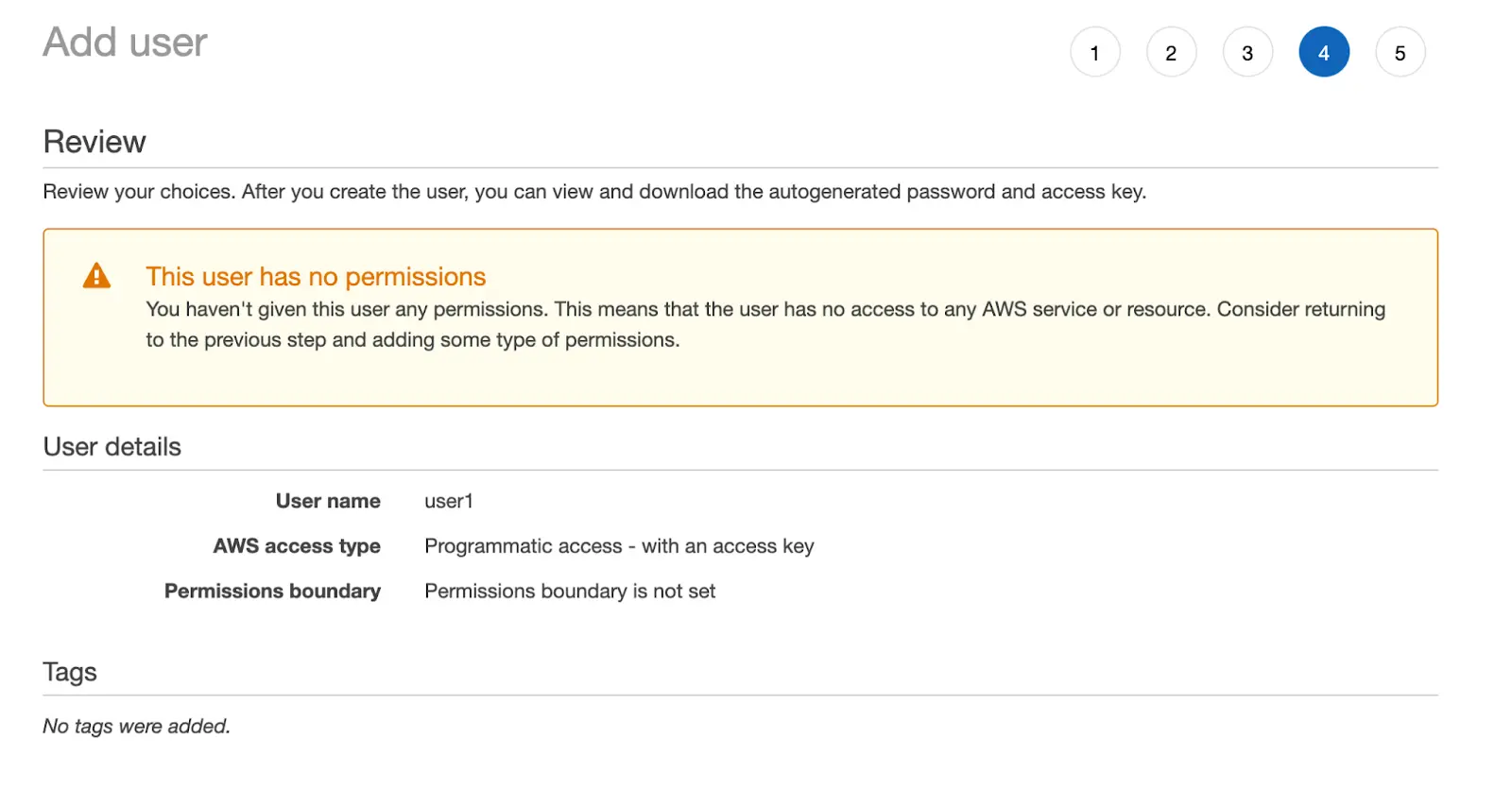Click 'This user has no permissions' heading
The image size is (1512, 808).
pos(316,276)
